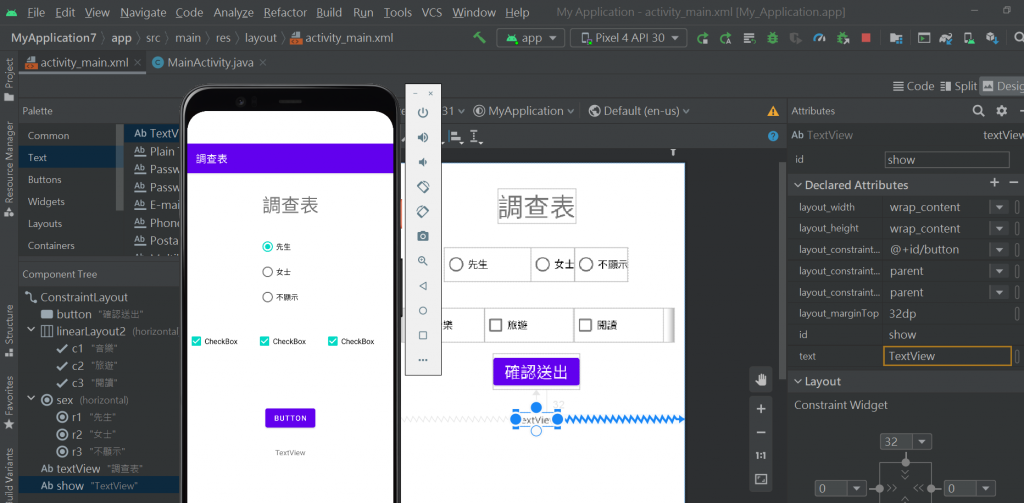Select the pan hand tool in design

click(761, 380)
